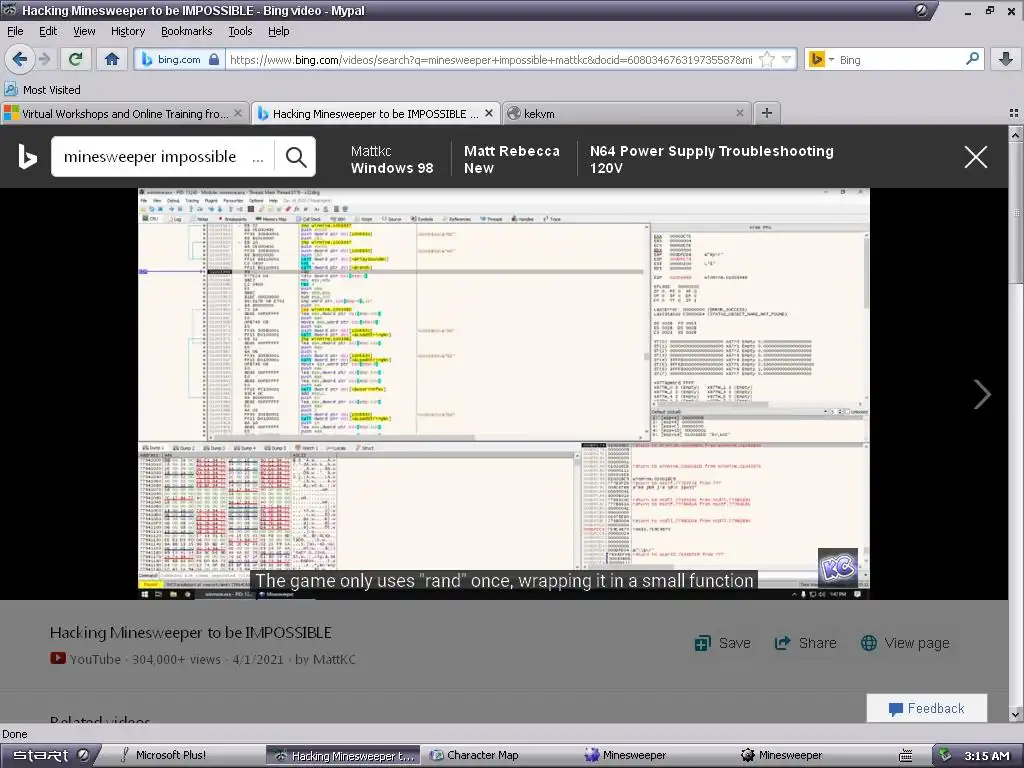Go back with the browser back arrow

click(x=19, y=59)
